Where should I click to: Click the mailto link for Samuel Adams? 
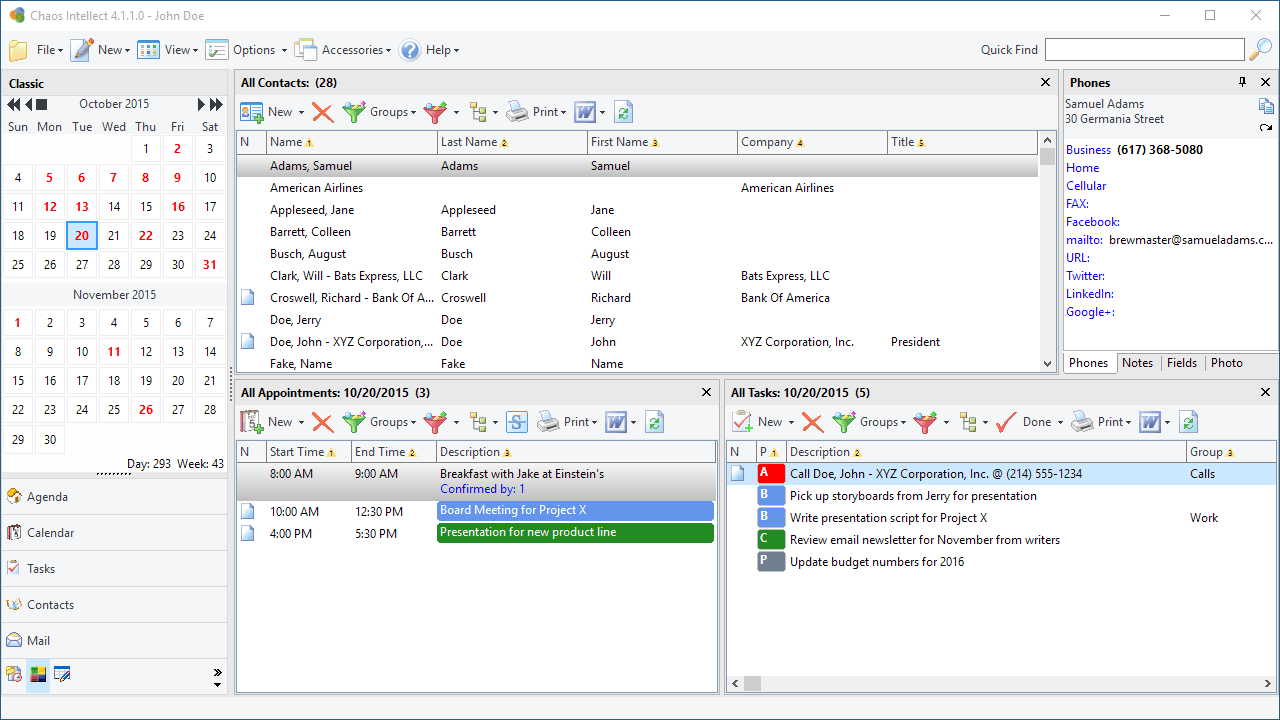point(1084,240)
